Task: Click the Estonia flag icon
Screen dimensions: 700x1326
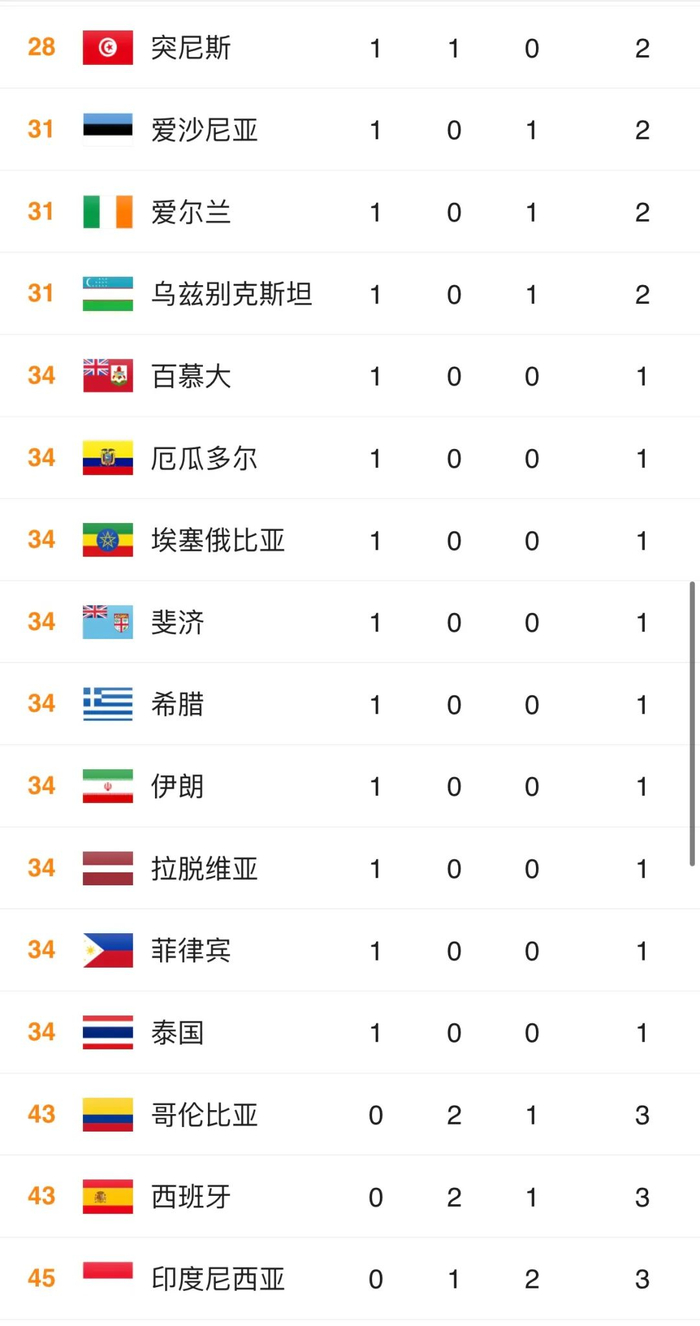Action: [108, 130]
